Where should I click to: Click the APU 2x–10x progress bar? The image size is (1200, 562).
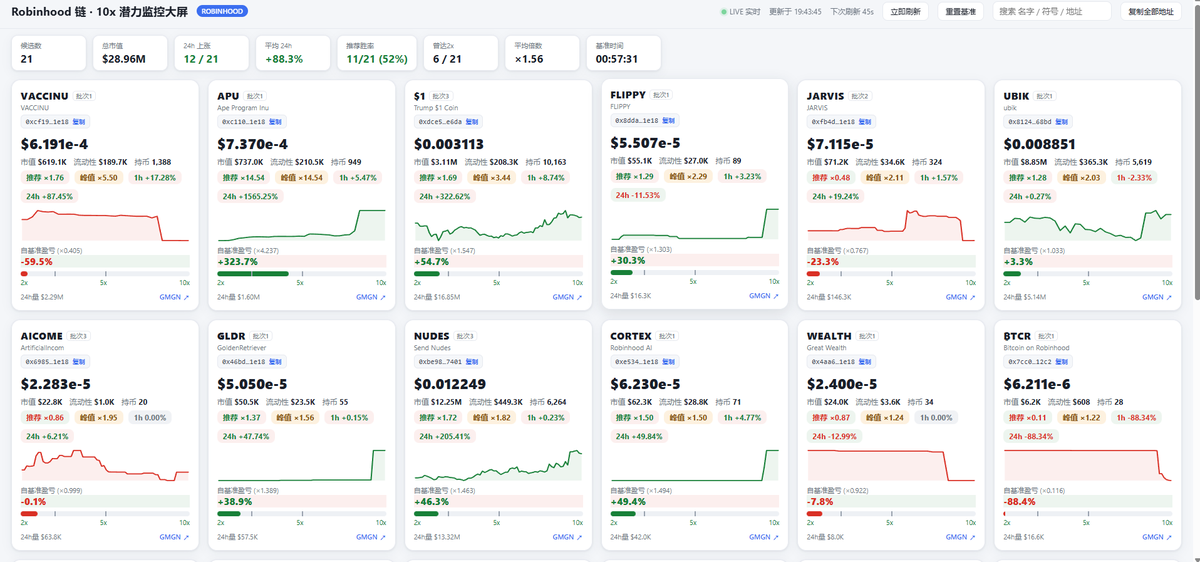coord(301,273)
